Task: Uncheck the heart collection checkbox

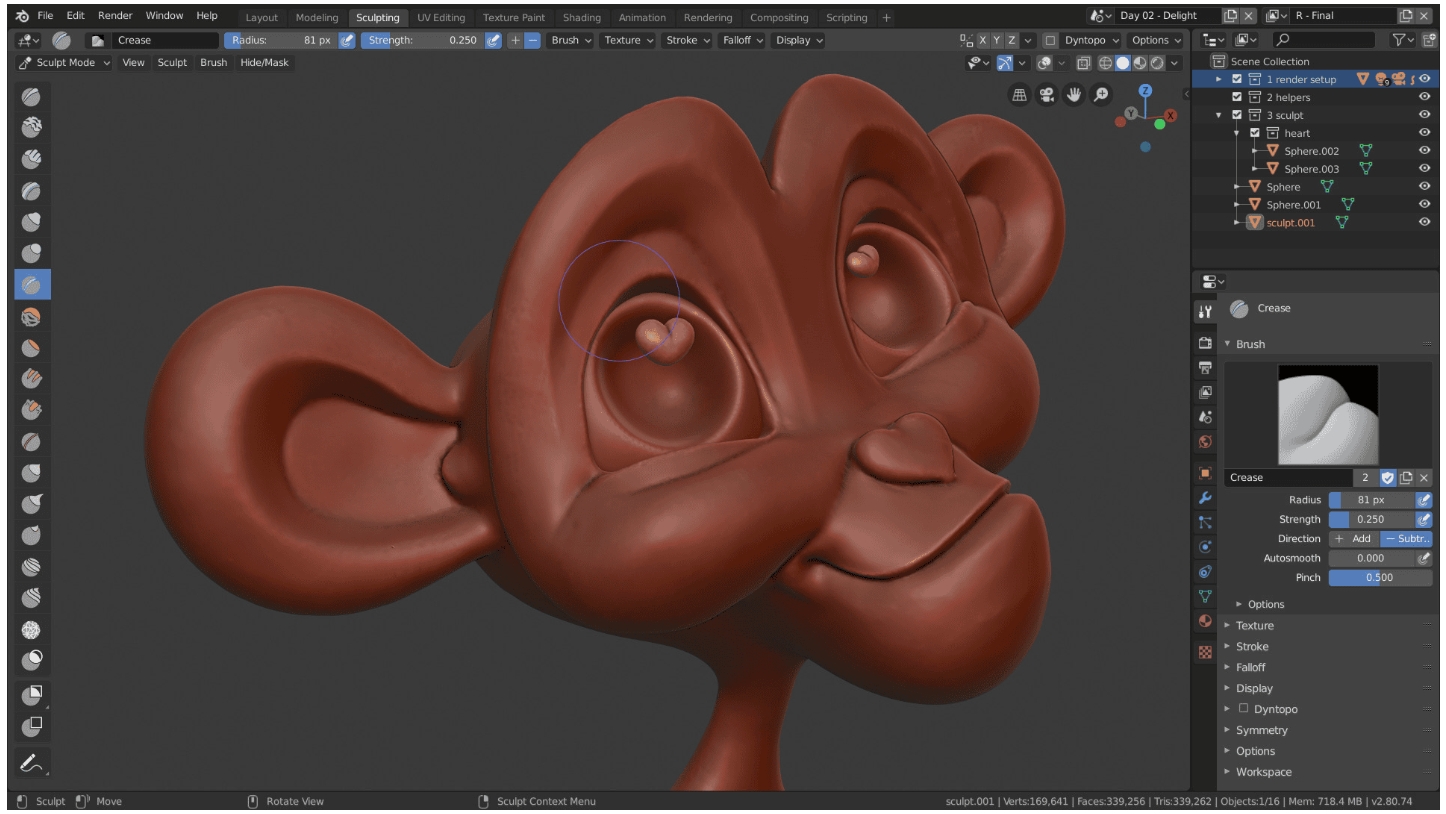Action: click(1255, 133)
